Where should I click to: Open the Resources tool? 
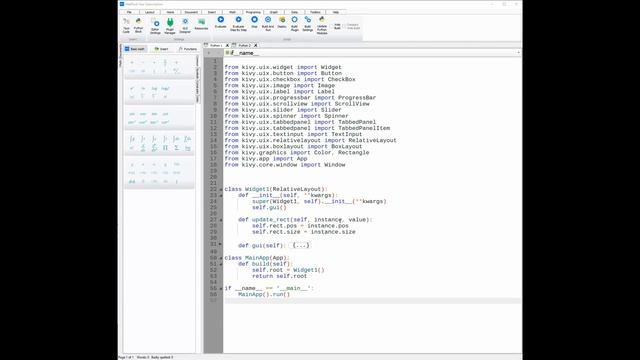pyautogui.click(x=201, y=24)
